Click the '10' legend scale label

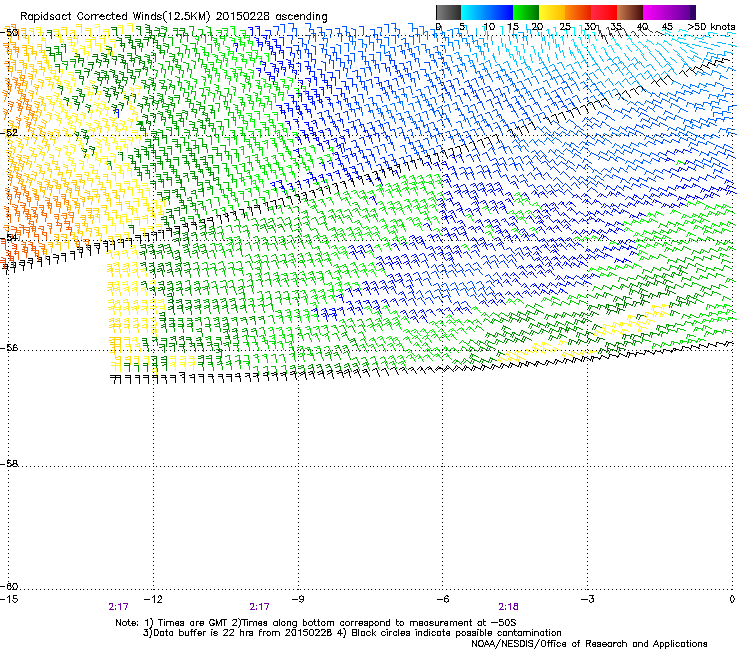pyautogui.click(x=489, y=27)
